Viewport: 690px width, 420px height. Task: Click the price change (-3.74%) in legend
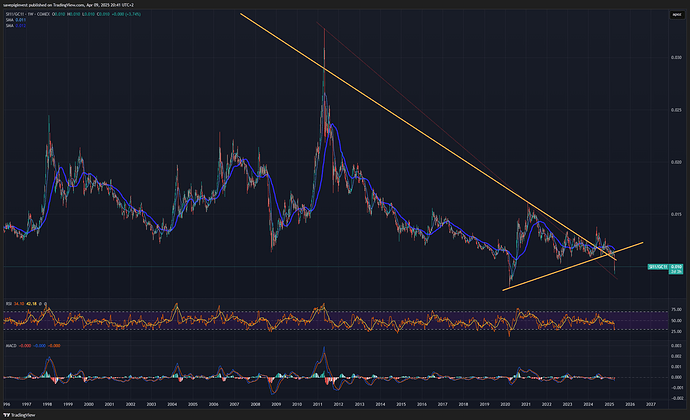133,14
